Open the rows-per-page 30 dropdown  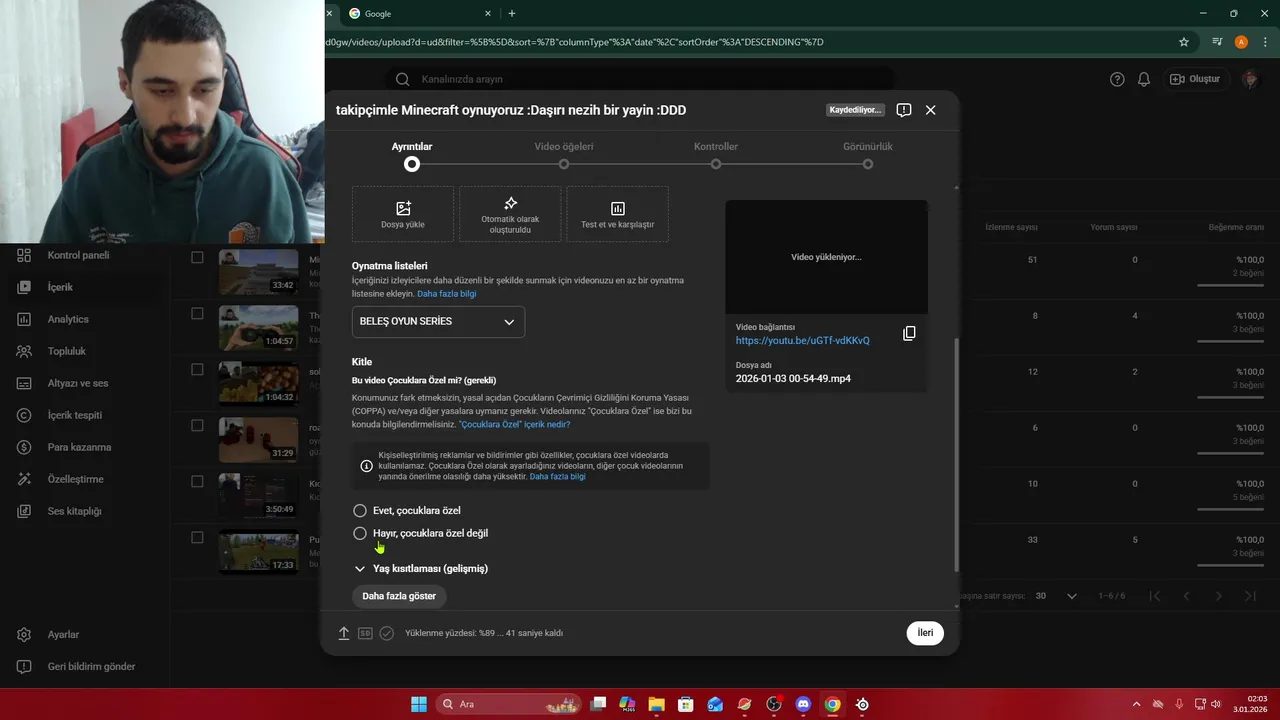coord(1056,596)
